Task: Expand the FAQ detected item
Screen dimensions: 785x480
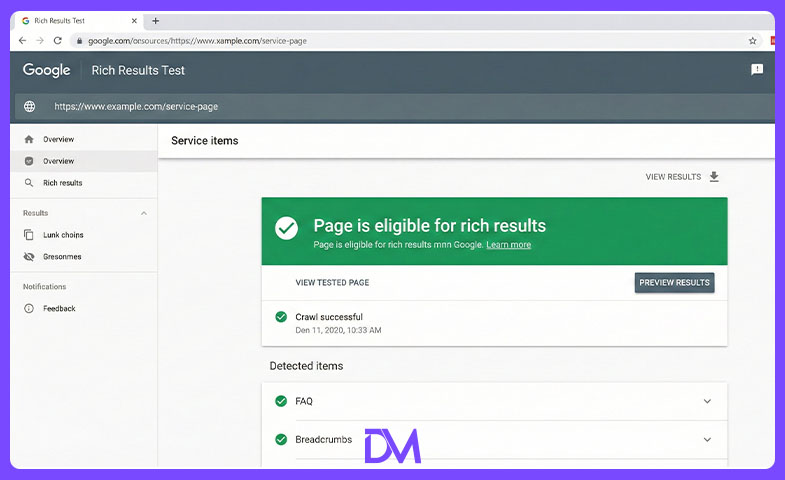Action: click(707, 401)
